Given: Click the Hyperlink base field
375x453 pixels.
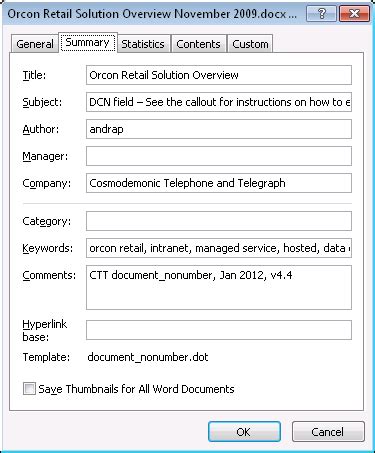Looking at the screenshot, I should [x=219, y=330].
